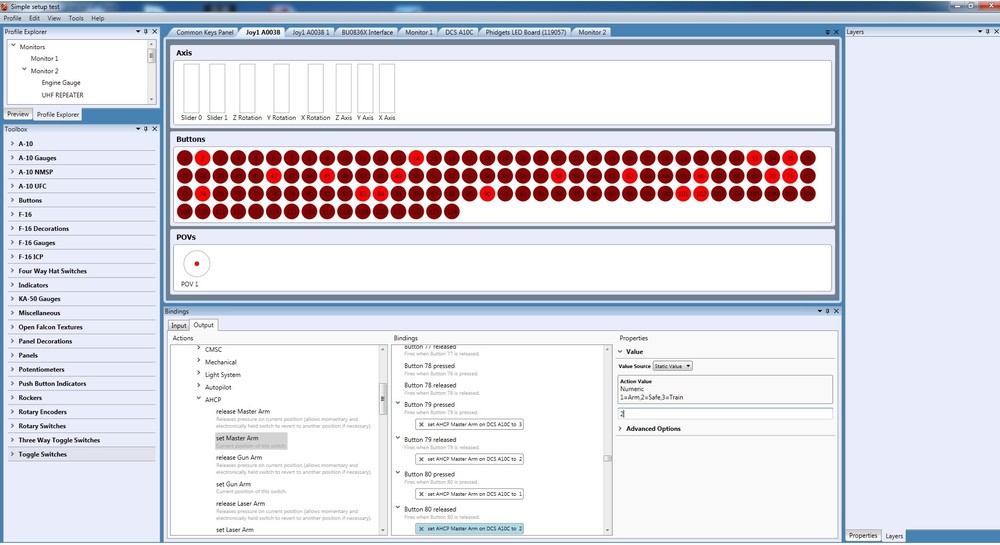1000x545 pixels.
Task: Close the Bindings panel
Action: (x=835, y=311)
